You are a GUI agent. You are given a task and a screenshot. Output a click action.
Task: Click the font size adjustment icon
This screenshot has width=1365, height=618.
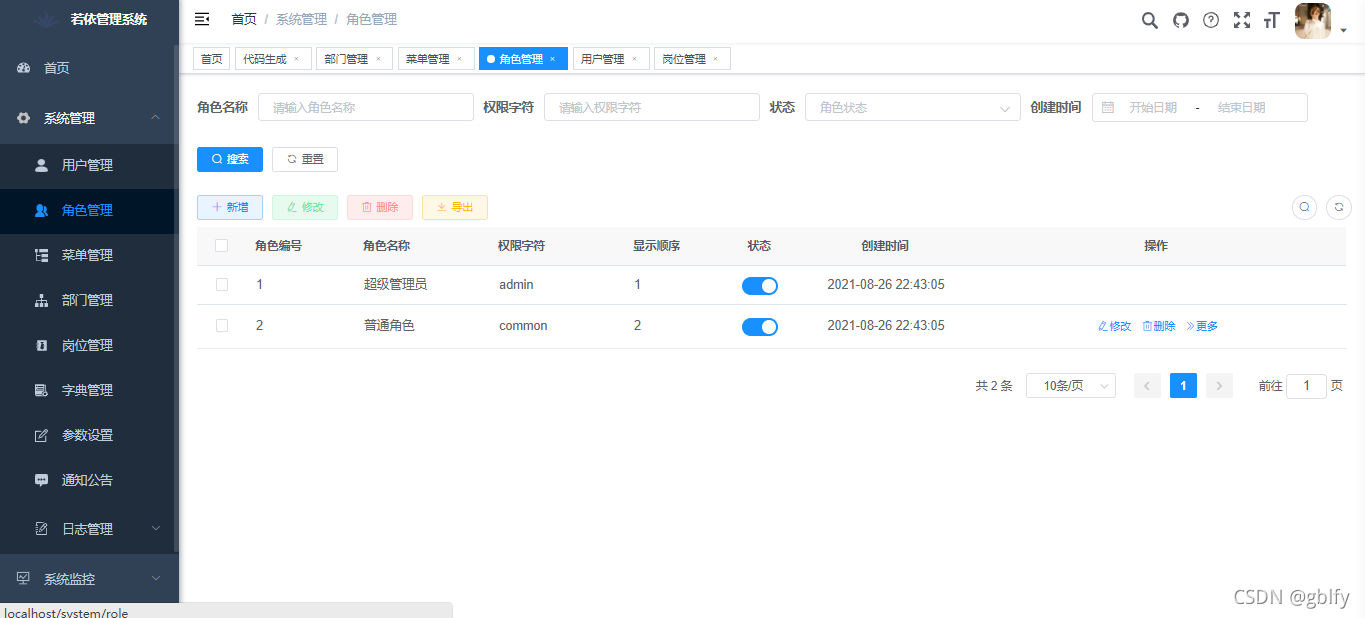pos(1271,19)
